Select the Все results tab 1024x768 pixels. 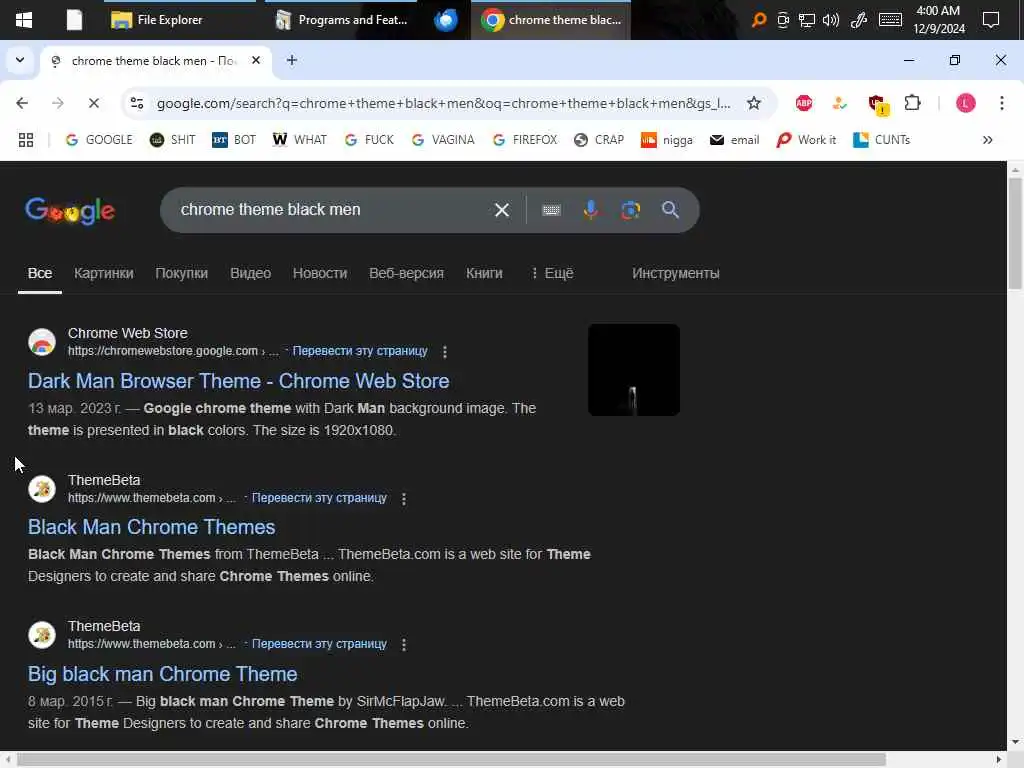[40, 273]
